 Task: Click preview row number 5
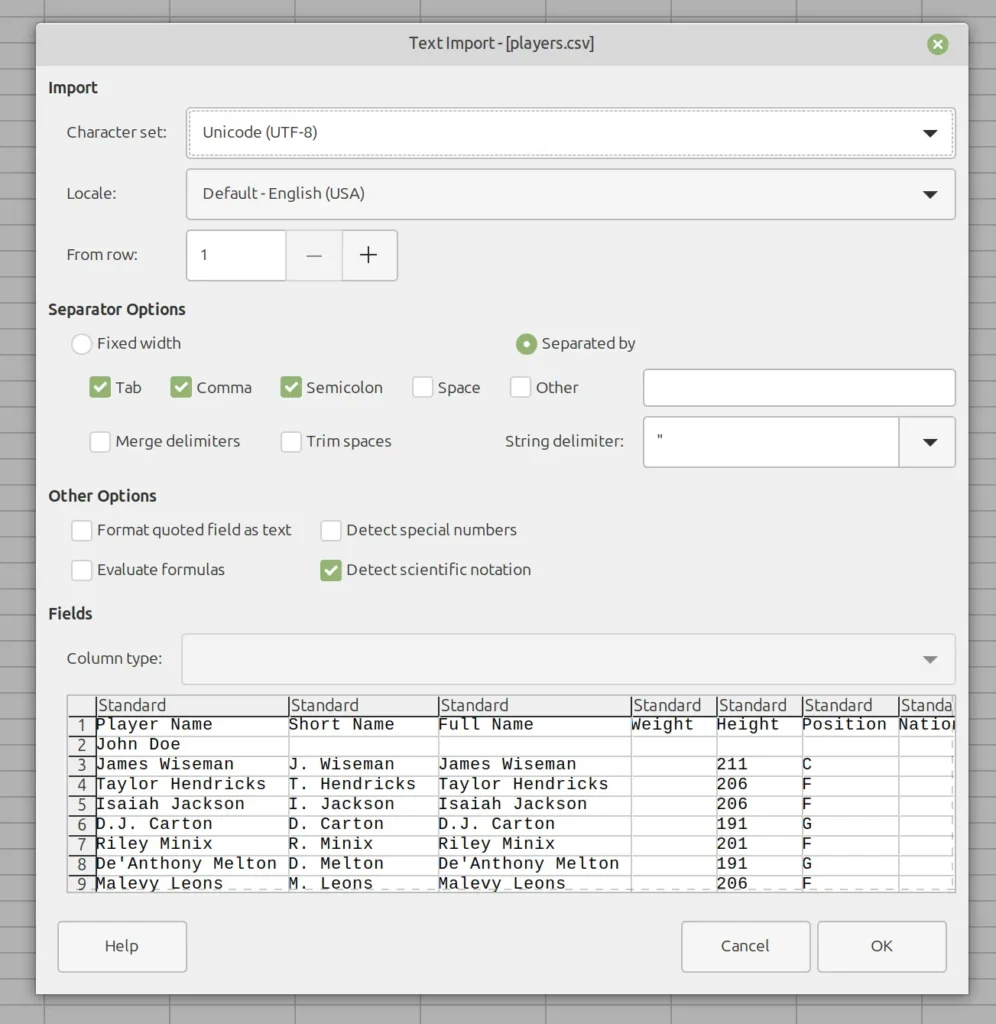click(x=82, y=805)
